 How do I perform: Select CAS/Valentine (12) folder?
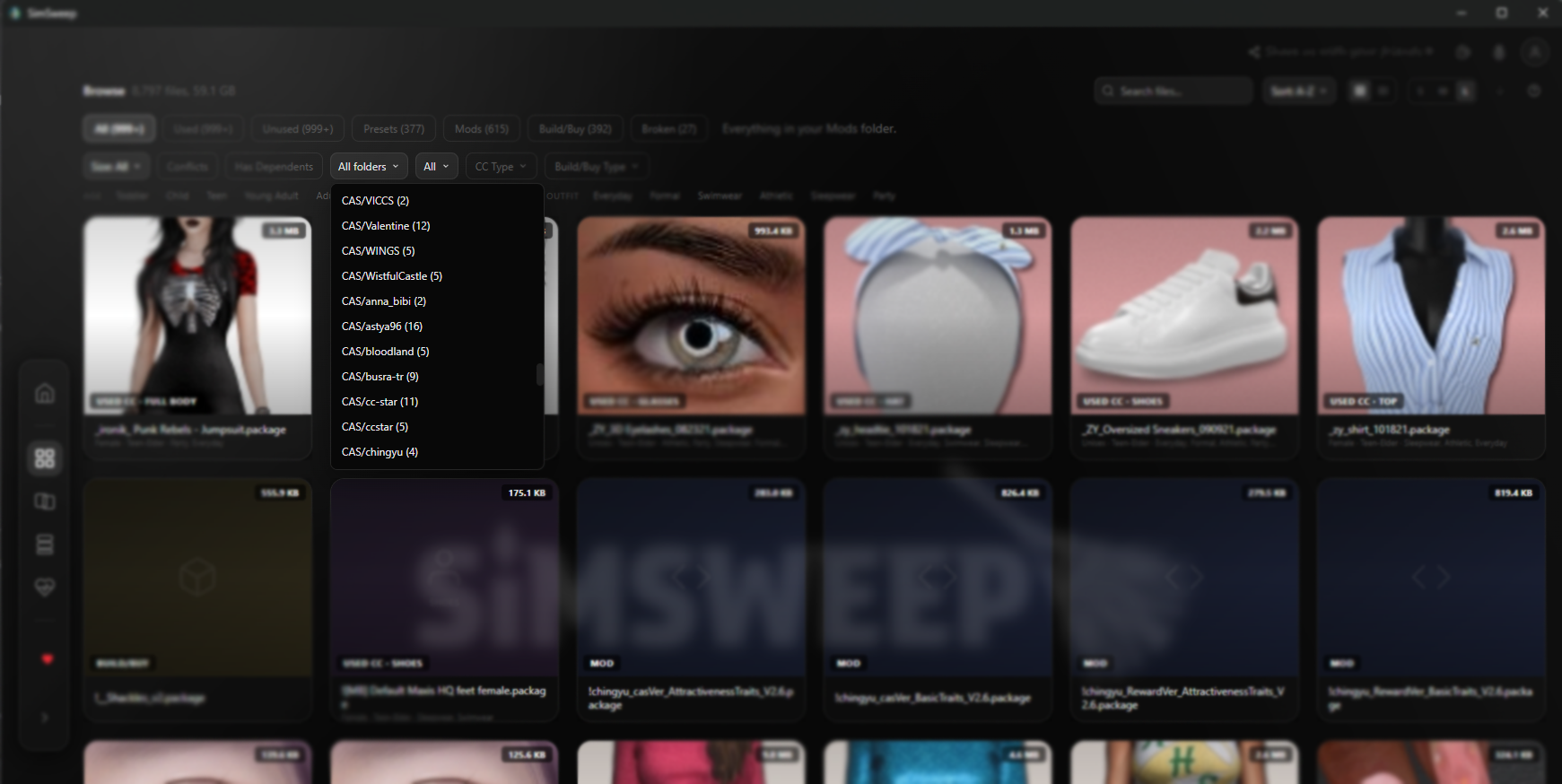pos(386,226)
